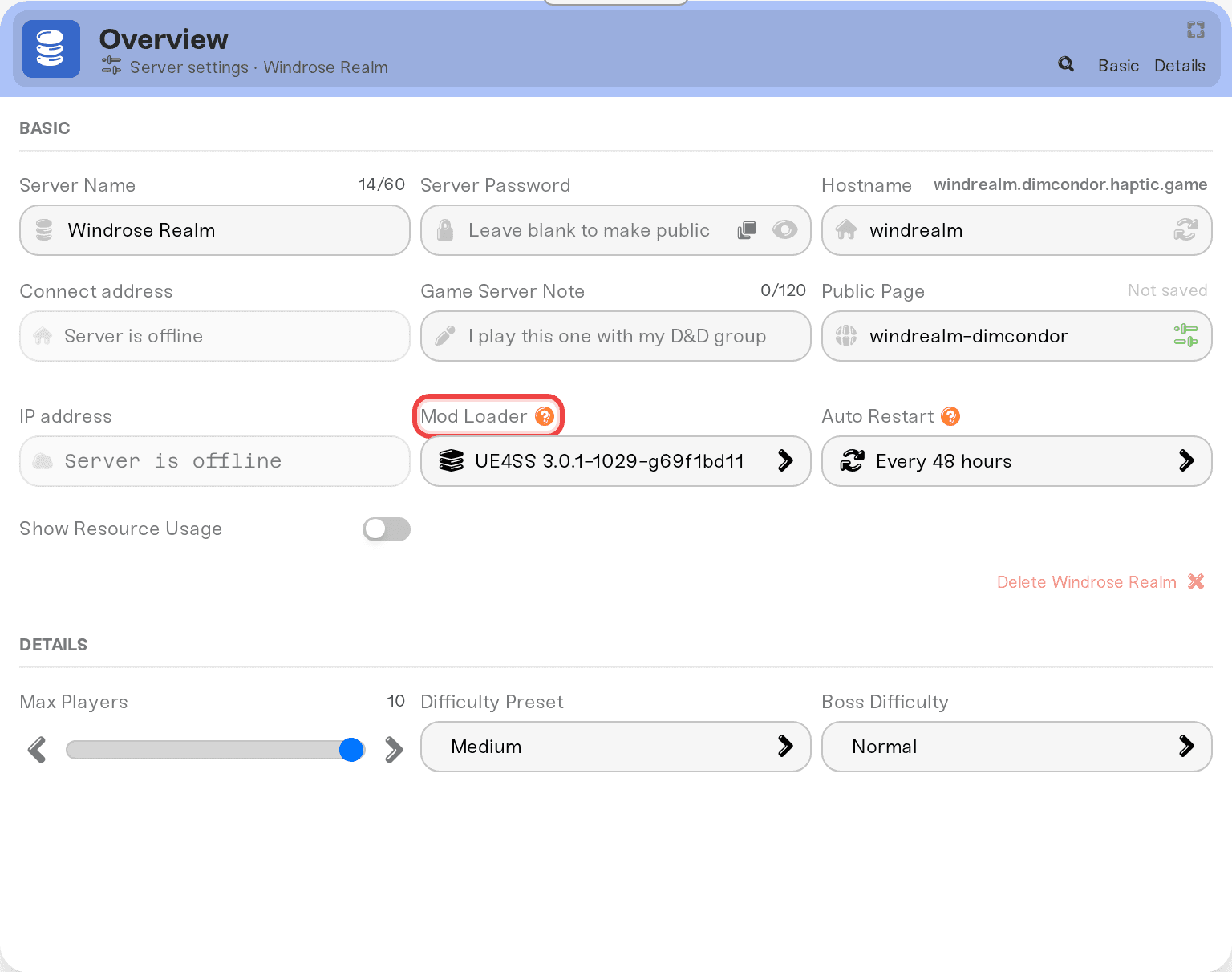Viewport: 1232px width, 972px height.
Task: Click the server icon in Server Name field
Action: pyautogui.click(x=44, y=230)
